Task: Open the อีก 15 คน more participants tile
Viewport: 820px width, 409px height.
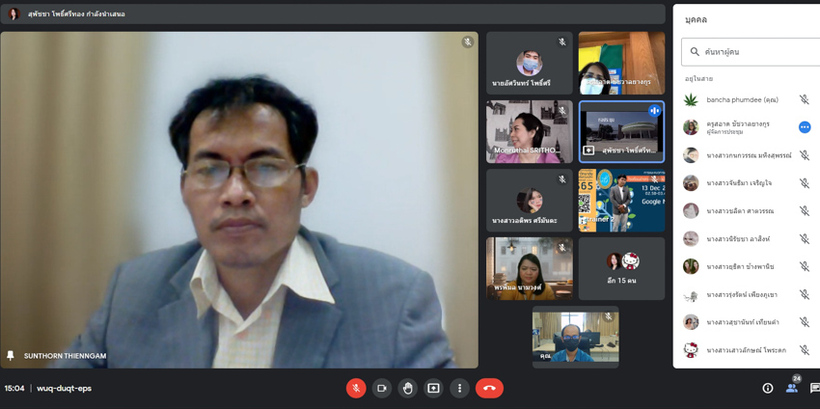Action: pos(622,268)
